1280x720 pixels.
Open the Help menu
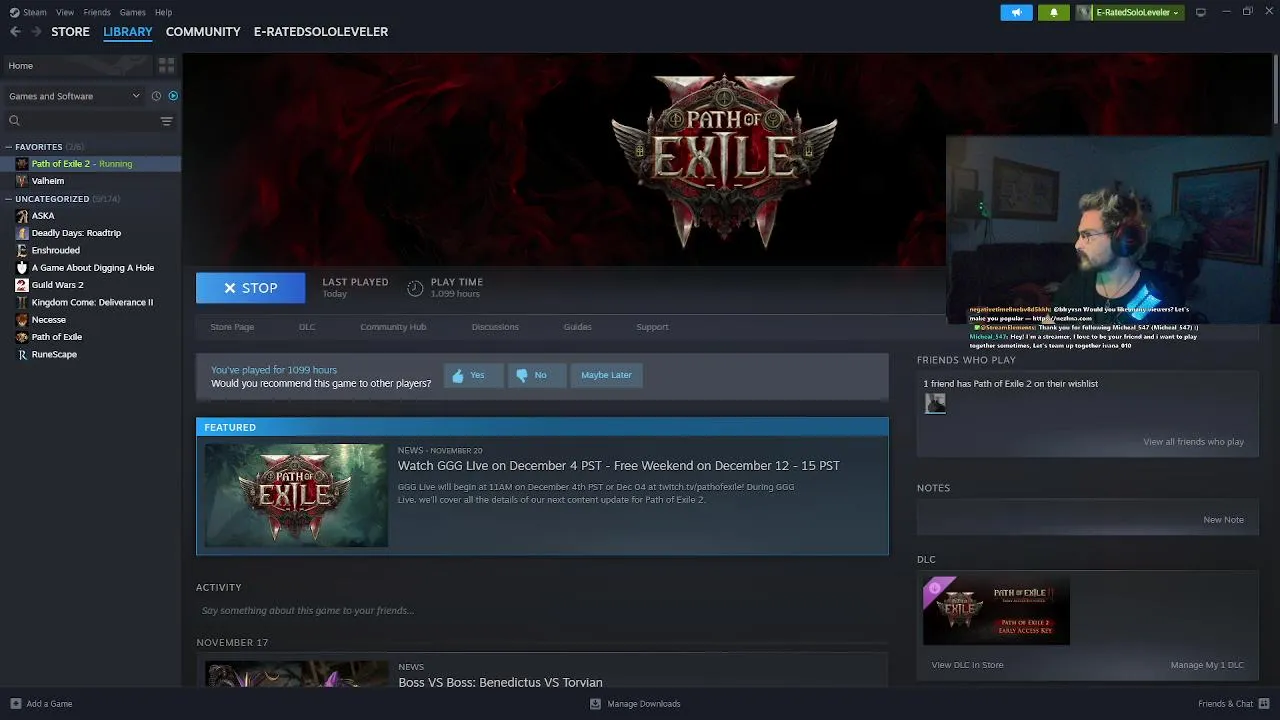163,12
